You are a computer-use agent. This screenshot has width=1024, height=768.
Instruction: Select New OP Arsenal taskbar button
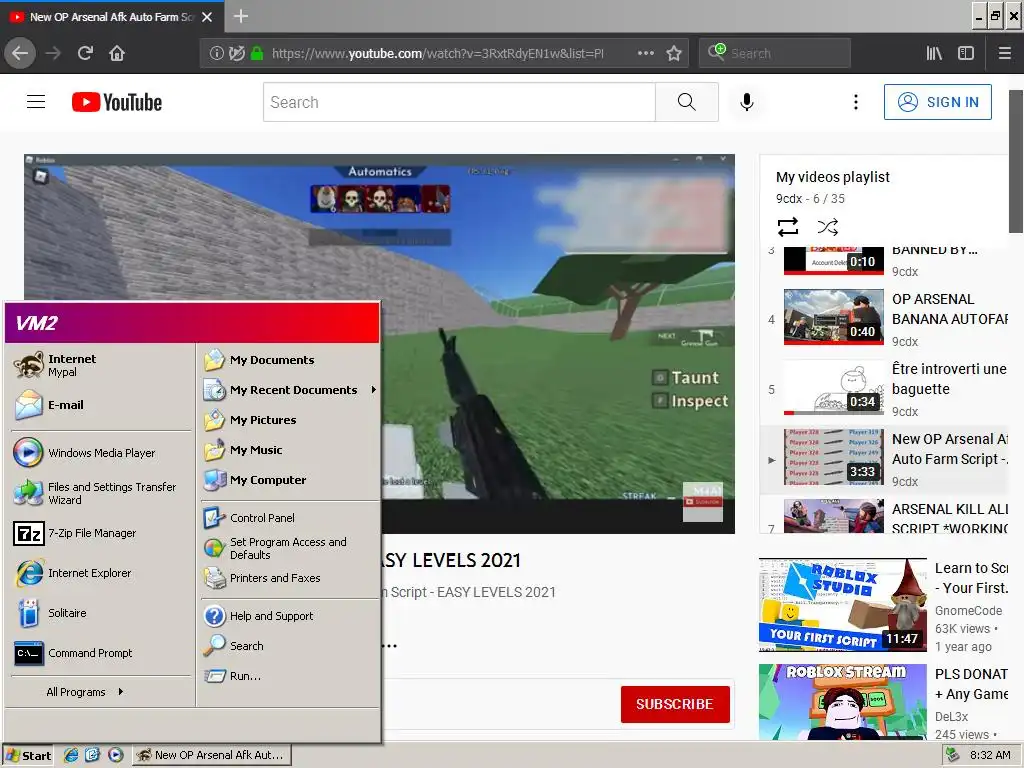212,755
